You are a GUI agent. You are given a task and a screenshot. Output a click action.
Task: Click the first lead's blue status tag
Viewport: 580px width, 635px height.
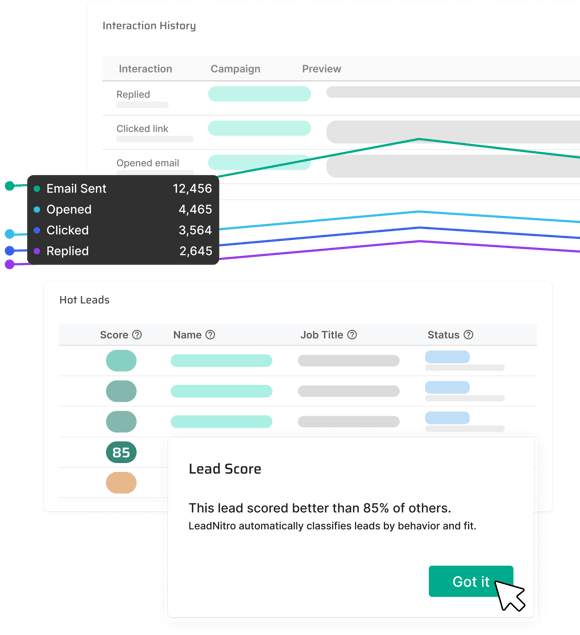(447, 357)
